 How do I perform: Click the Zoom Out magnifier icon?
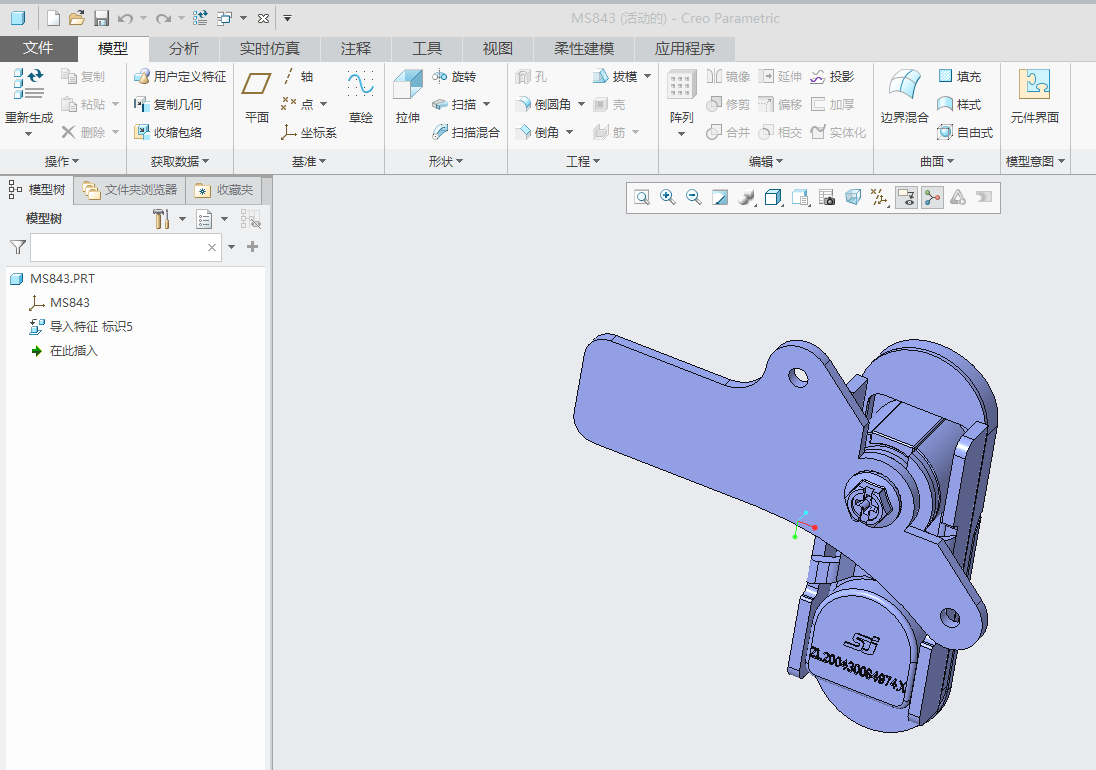tap(693, 198)
